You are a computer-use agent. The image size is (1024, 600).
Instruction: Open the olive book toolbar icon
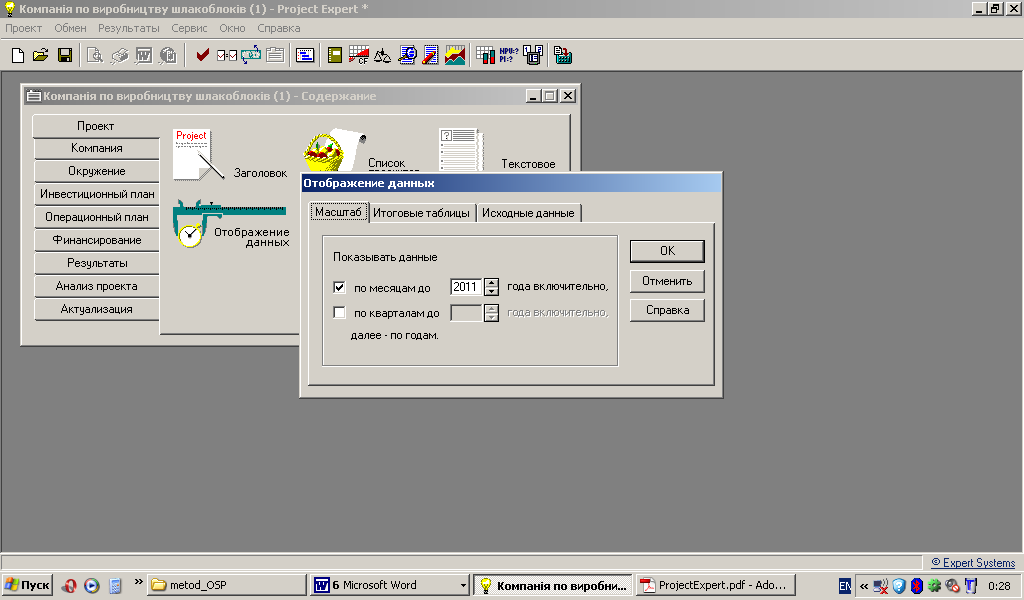point(335,55)
